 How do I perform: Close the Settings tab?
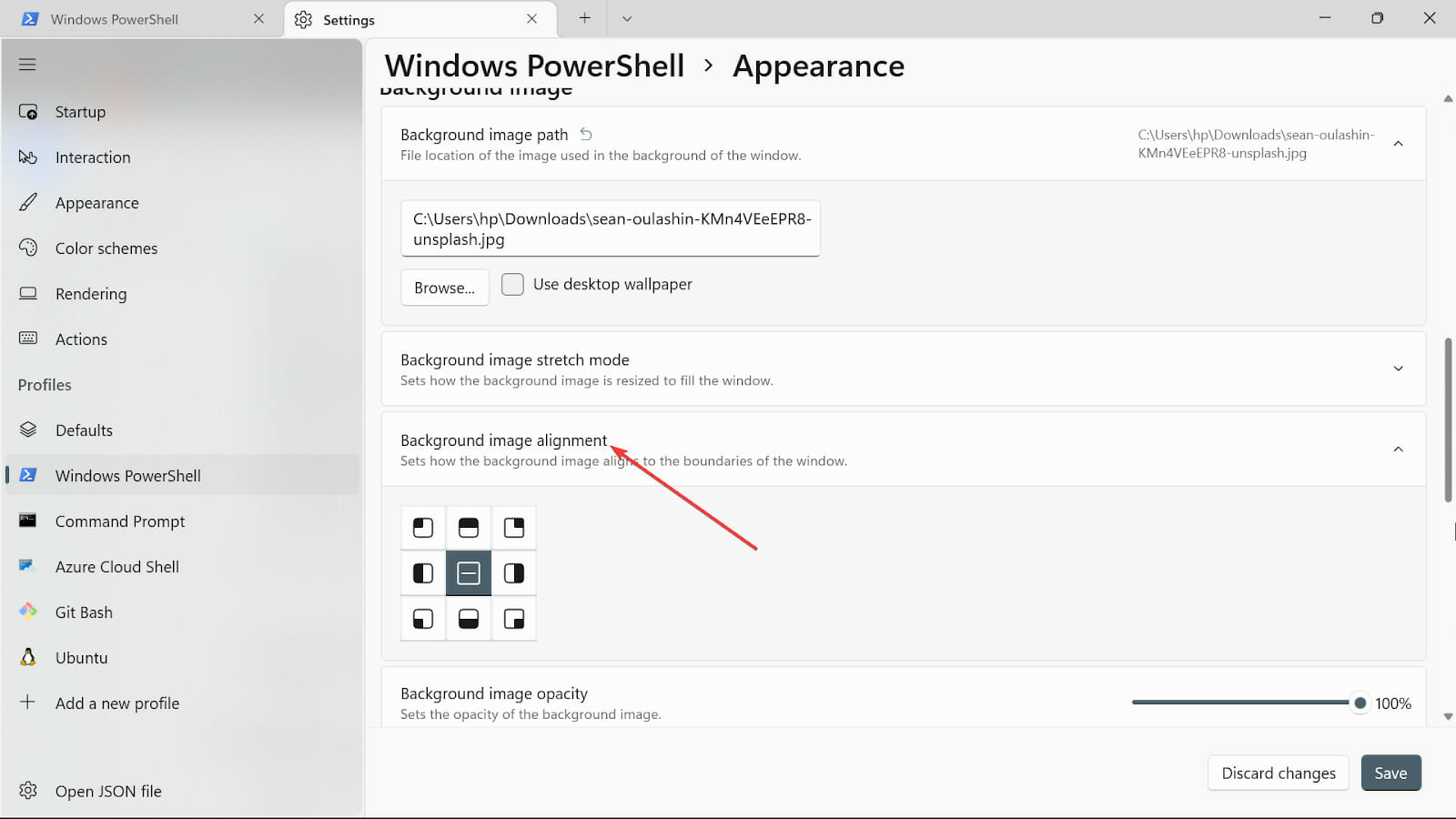pos(532,19)
